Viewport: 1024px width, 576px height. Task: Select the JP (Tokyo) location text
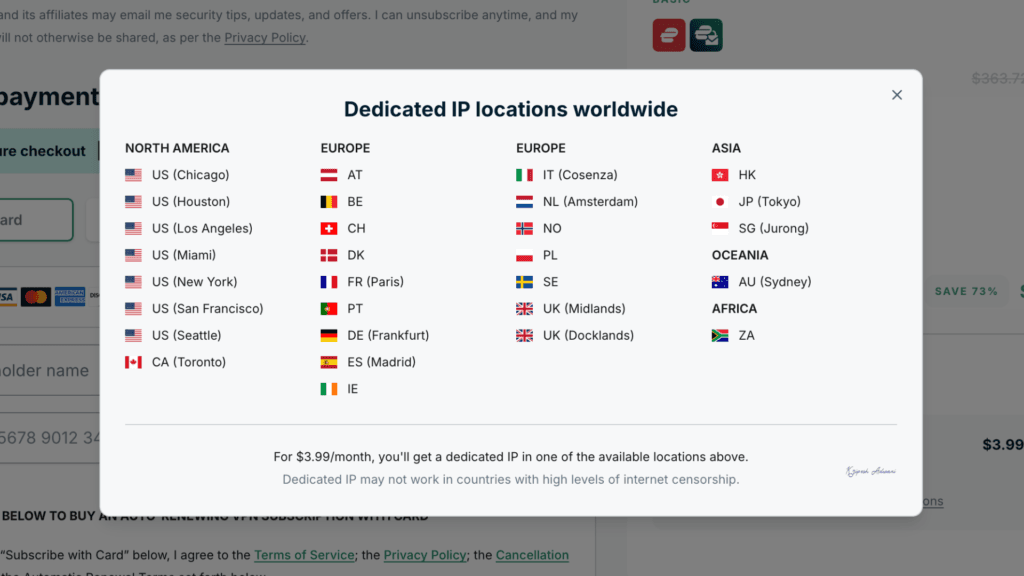tap(769, 202)
